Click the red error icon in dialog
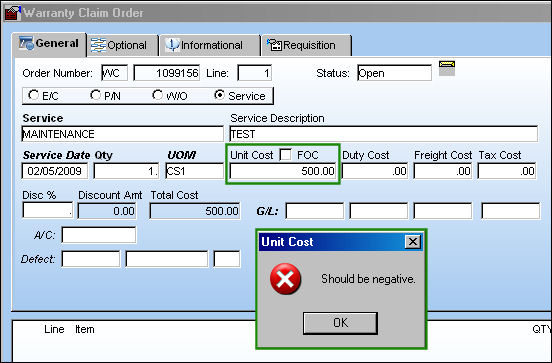The height and width of the screenshot is (363, 552). (x=285, y=279)
